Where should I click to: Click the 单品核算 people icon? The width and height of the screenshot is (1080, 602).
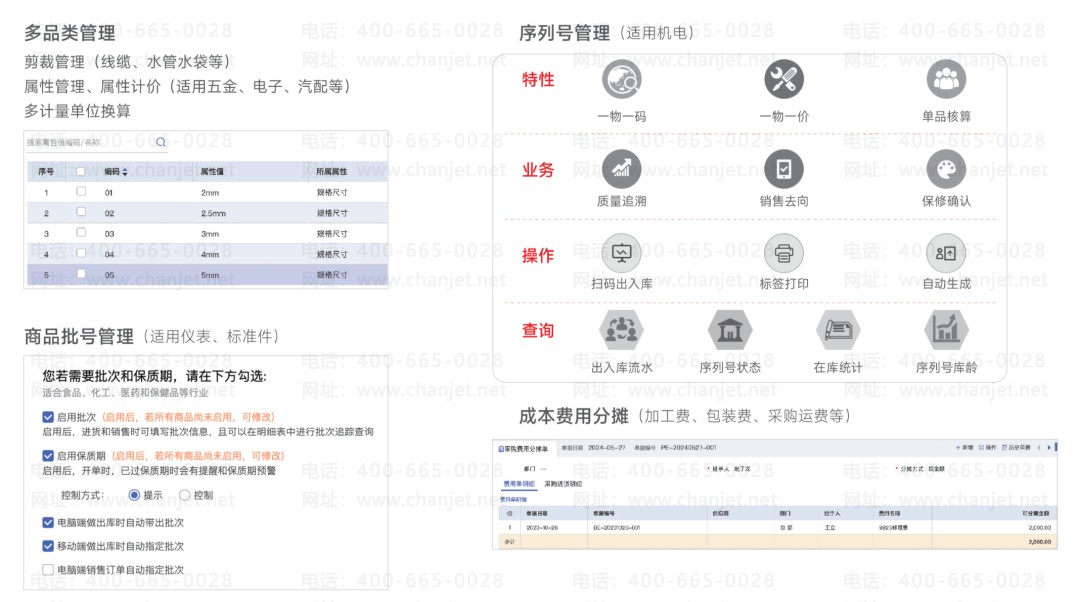click(946, 79)
